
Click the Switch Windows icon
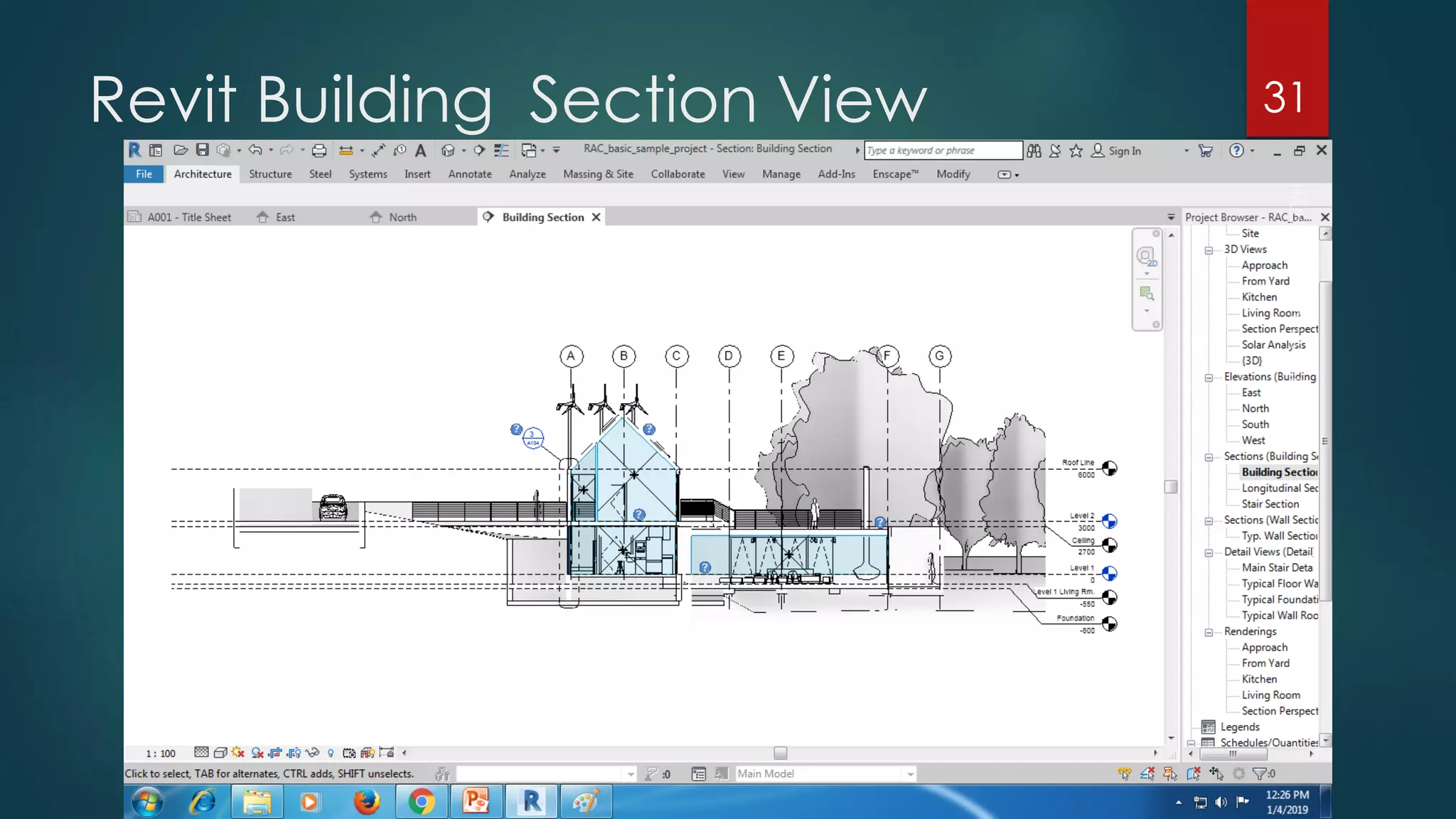pyautogui.click(x=529, y=150)
